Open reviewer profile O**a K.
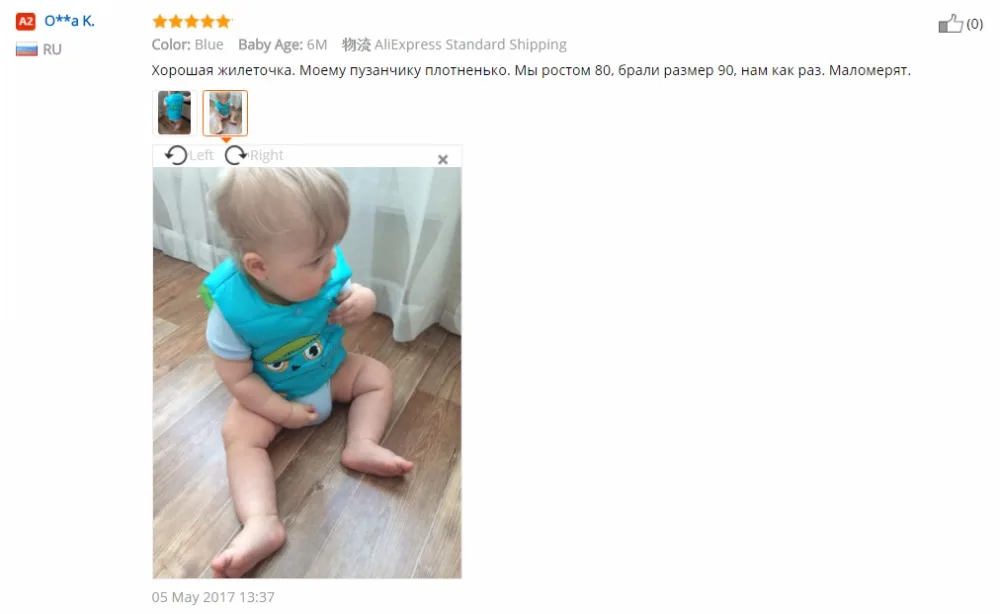Screen dimensions: 1000x614 (x=69, y=20)
